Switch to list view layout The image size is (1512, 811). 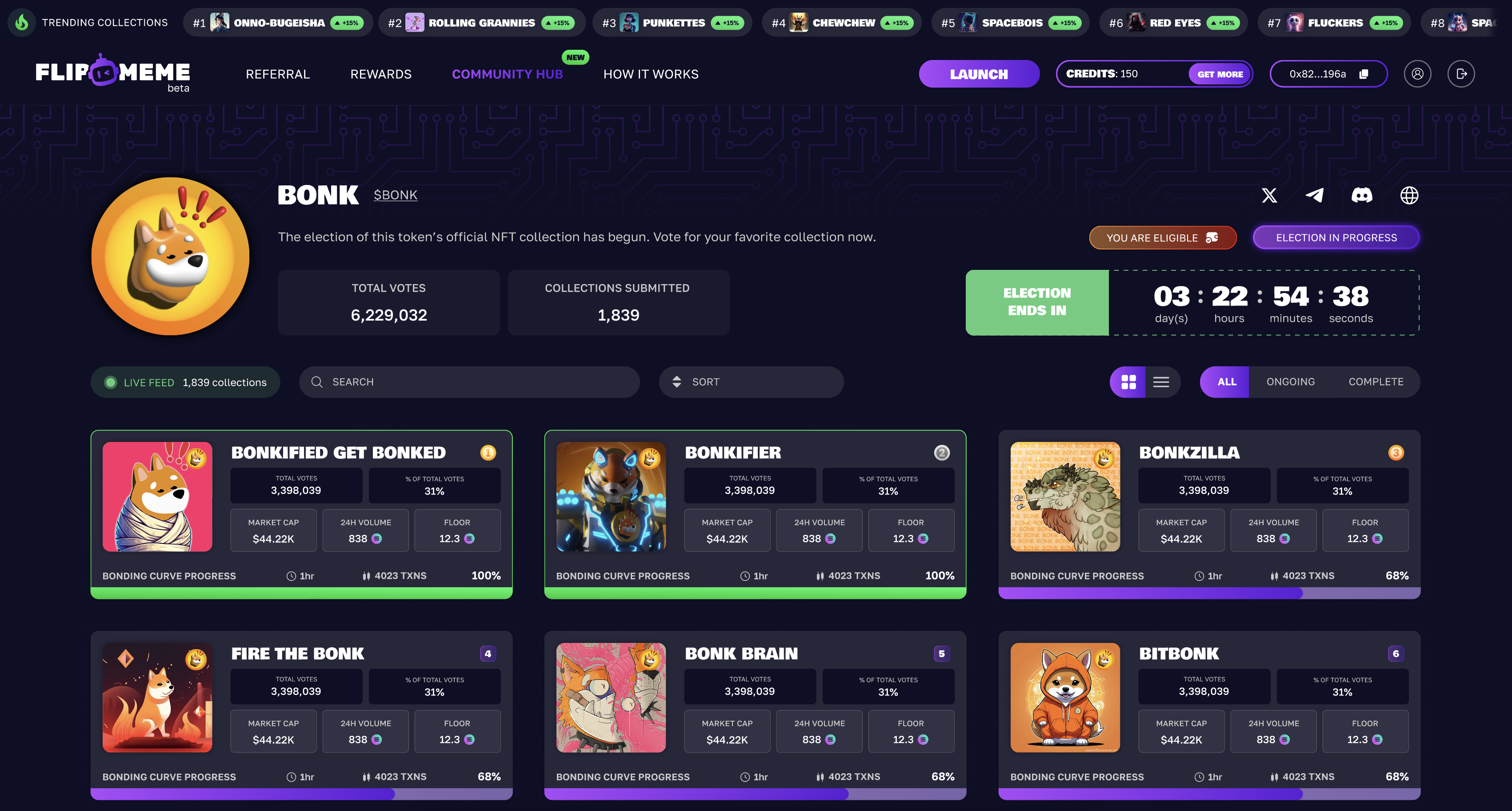coord(1161,382)
